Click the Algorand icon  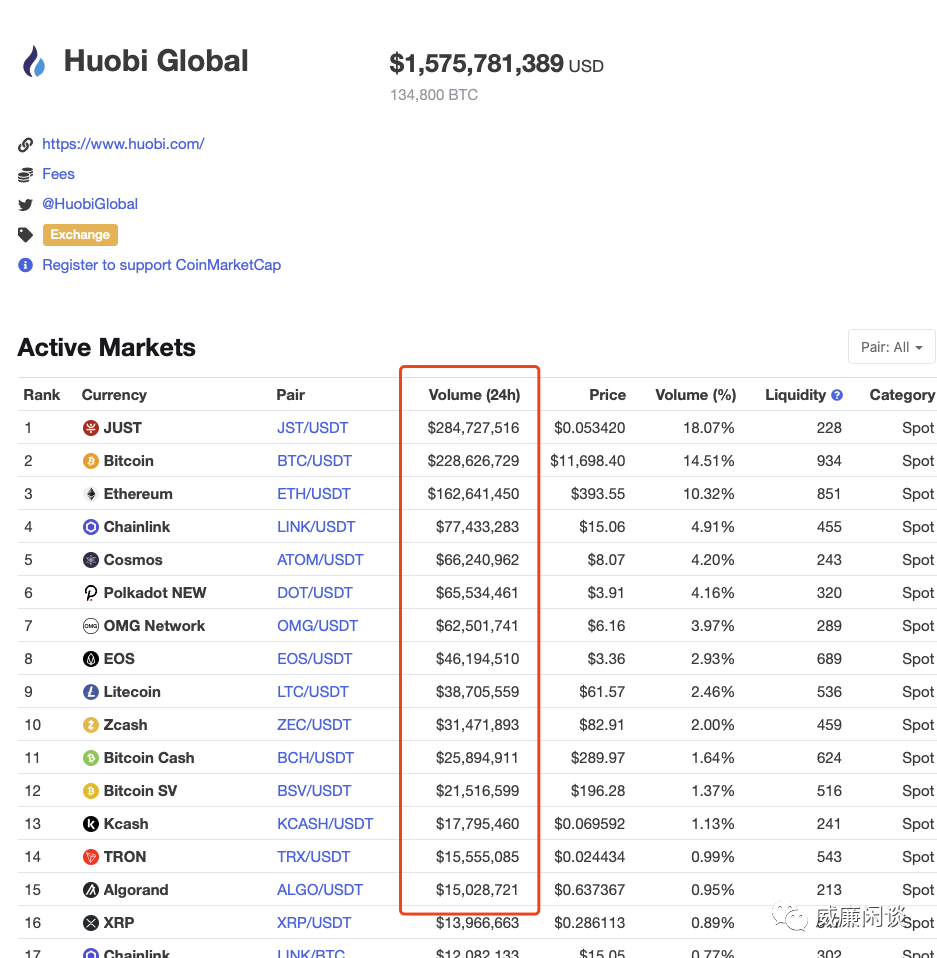point(90,890)
